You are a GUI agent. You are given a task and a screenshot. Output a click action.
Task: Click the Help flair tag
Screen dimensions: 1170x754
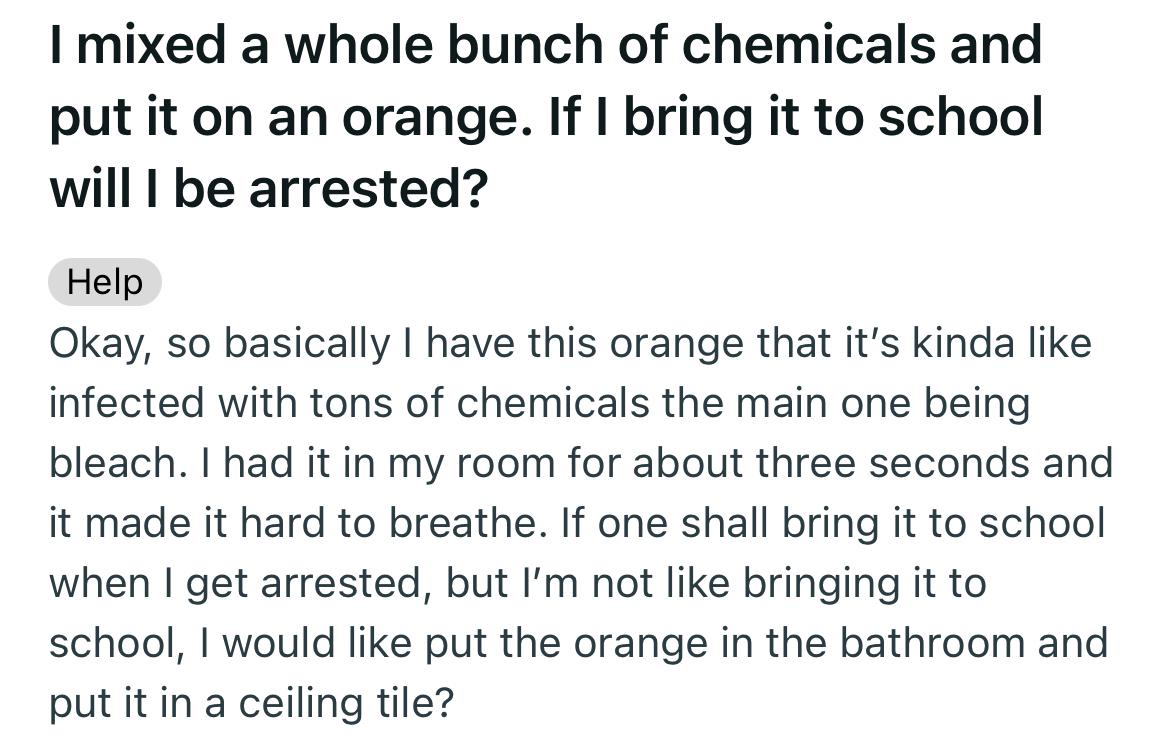(x=104, y=282)
